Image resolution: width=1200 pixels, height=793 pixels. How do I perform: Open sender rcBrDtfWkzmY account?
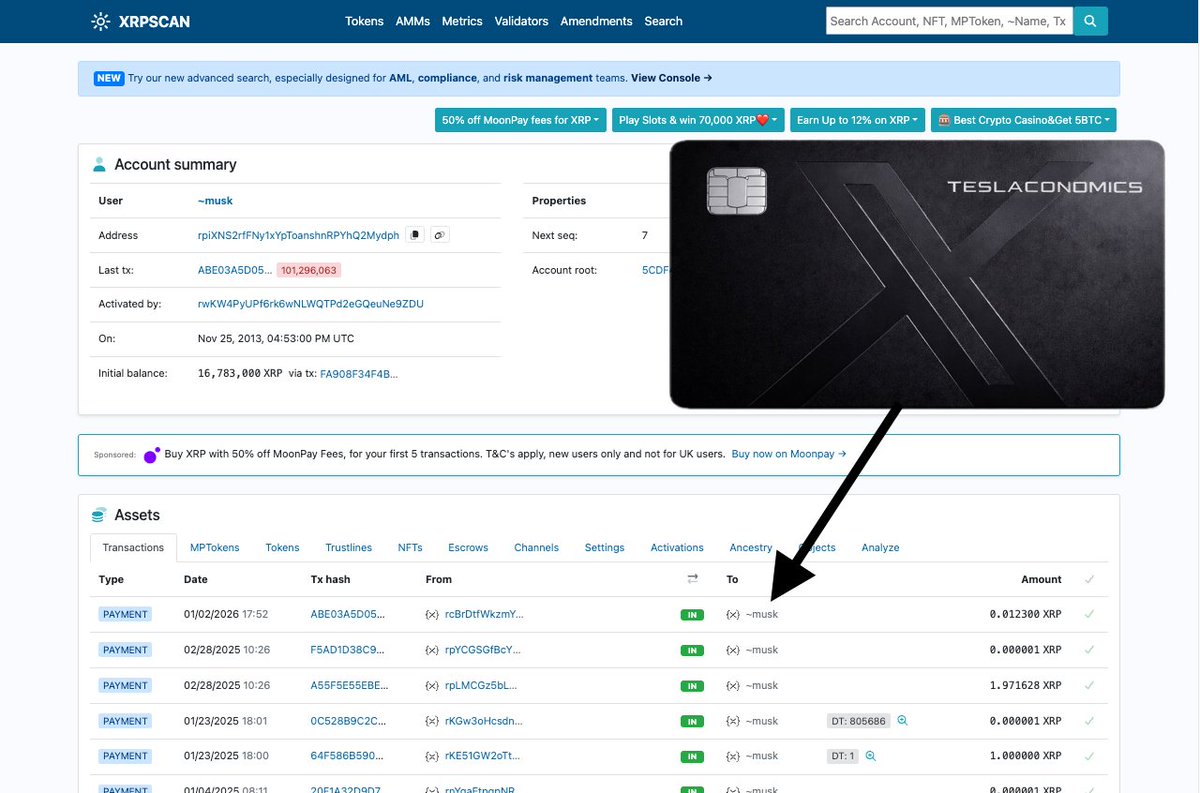[484, 614]
